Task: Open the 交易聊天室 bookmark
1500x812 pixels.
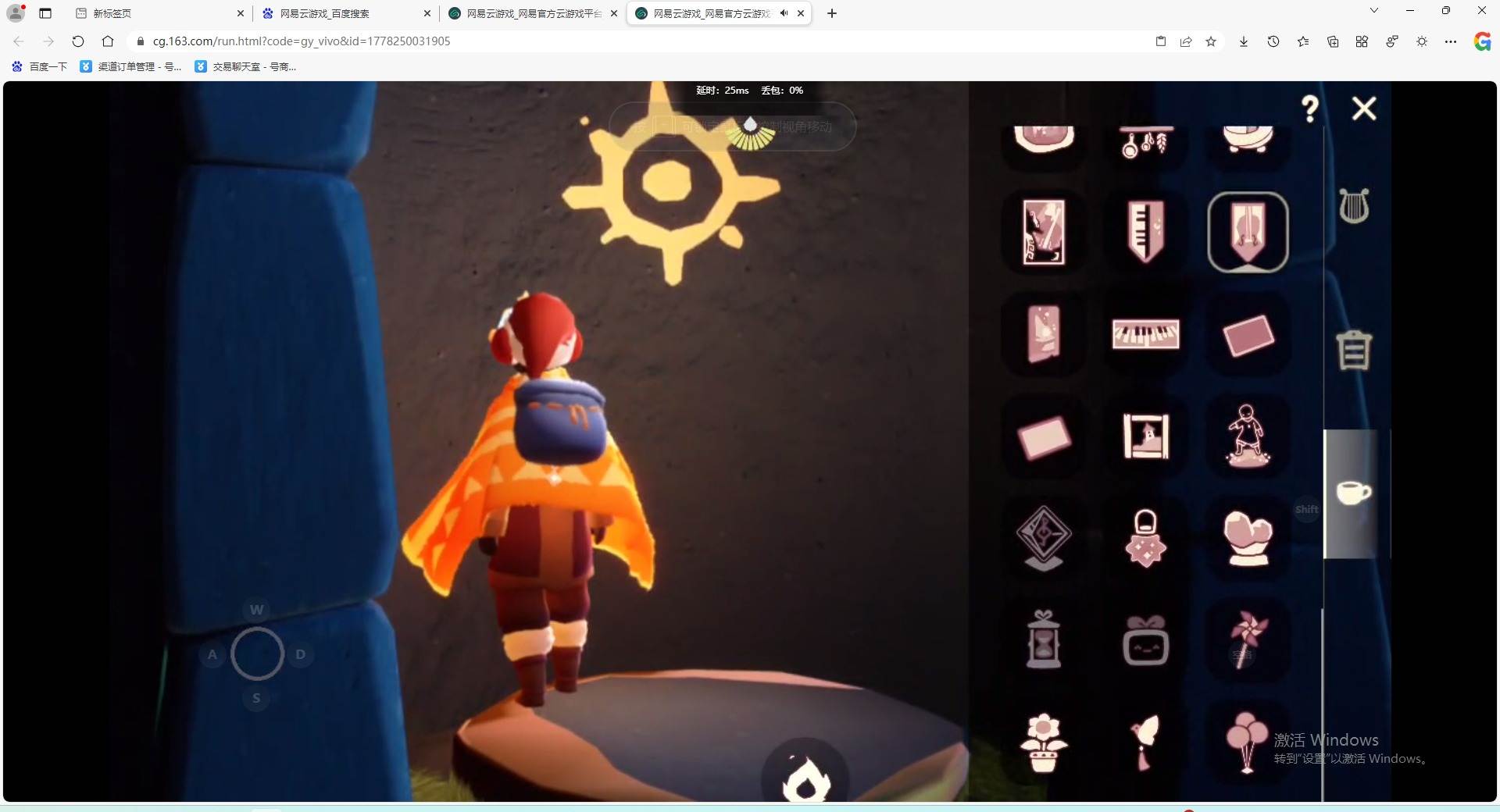Action: pyautogui.click(x=246, y=66)
